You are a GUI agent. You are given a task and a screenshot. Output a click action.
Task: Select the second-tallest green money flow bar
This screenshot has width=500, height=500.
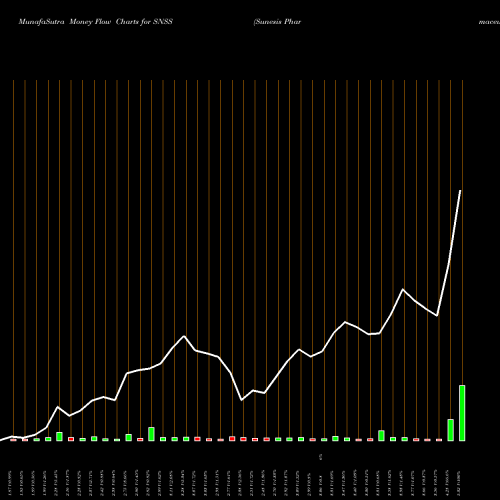point(450,430)
